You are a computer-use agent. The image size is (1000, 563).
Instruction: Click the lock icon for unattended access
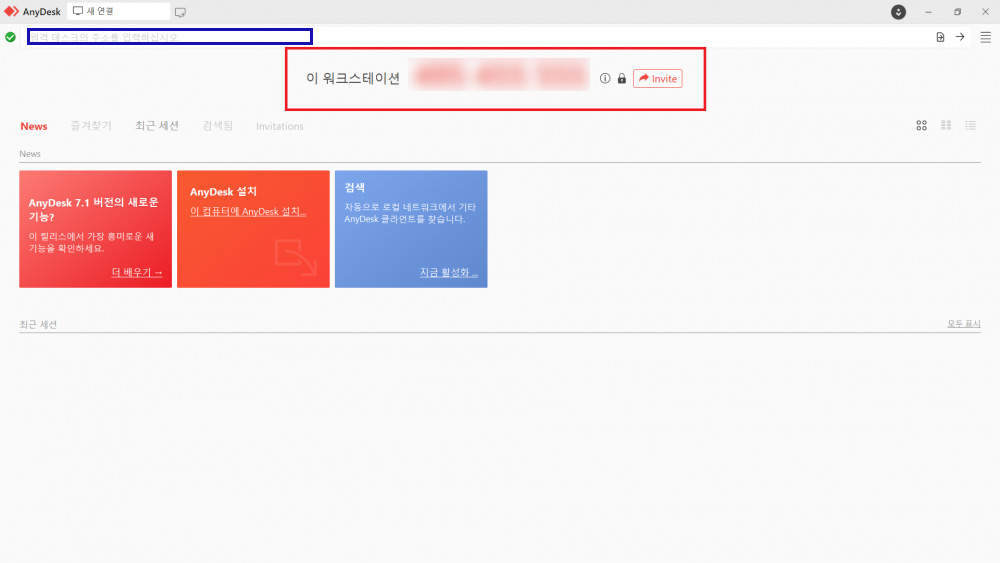click(621, 78)
